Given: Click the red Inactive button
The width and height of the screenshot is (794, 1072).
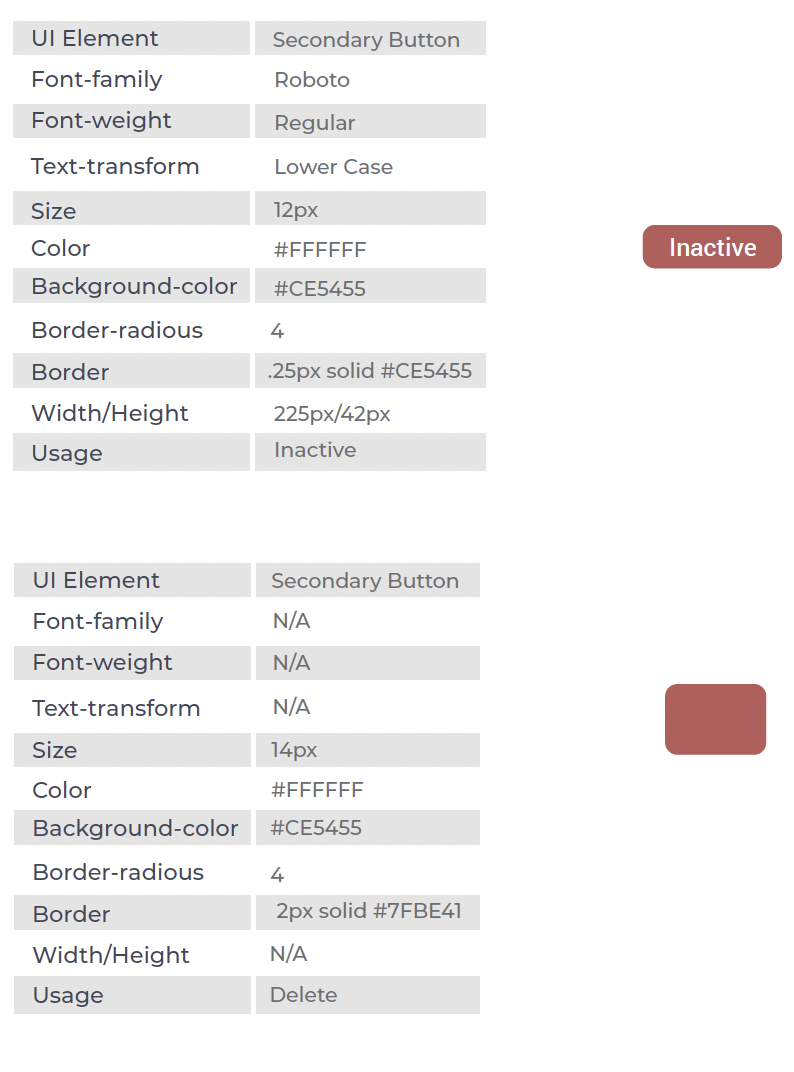Looking at the screenshot, I should 712,247.
